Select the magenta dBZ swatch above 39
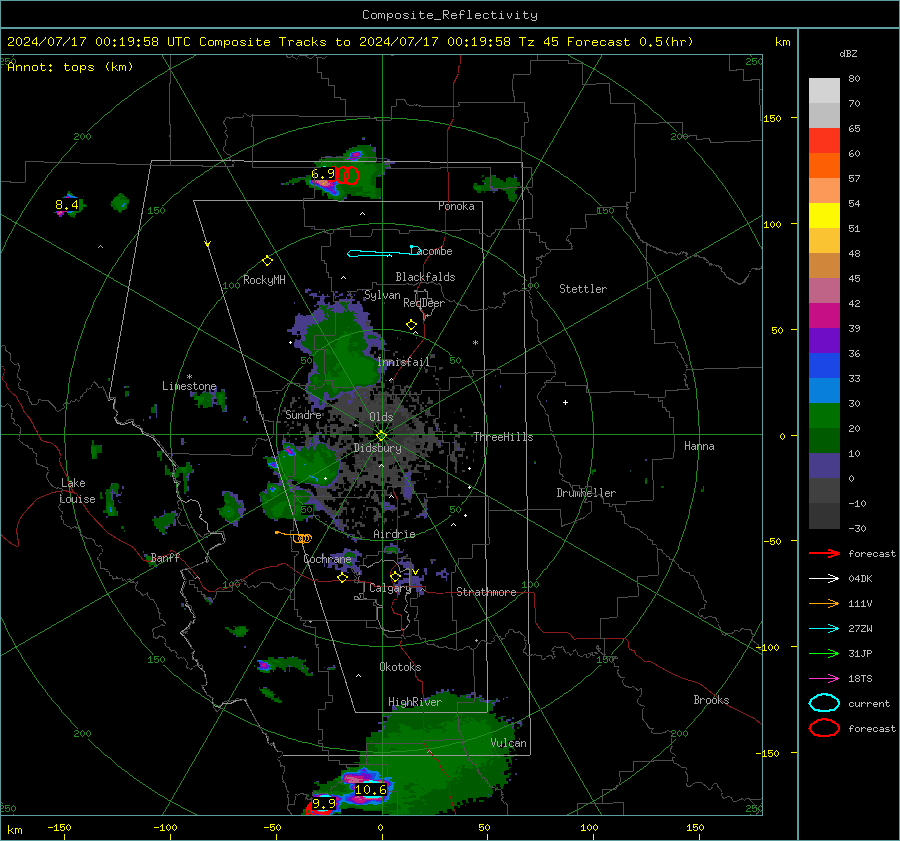The width and height of the screenshot is (900, 841). click(824, 315)
